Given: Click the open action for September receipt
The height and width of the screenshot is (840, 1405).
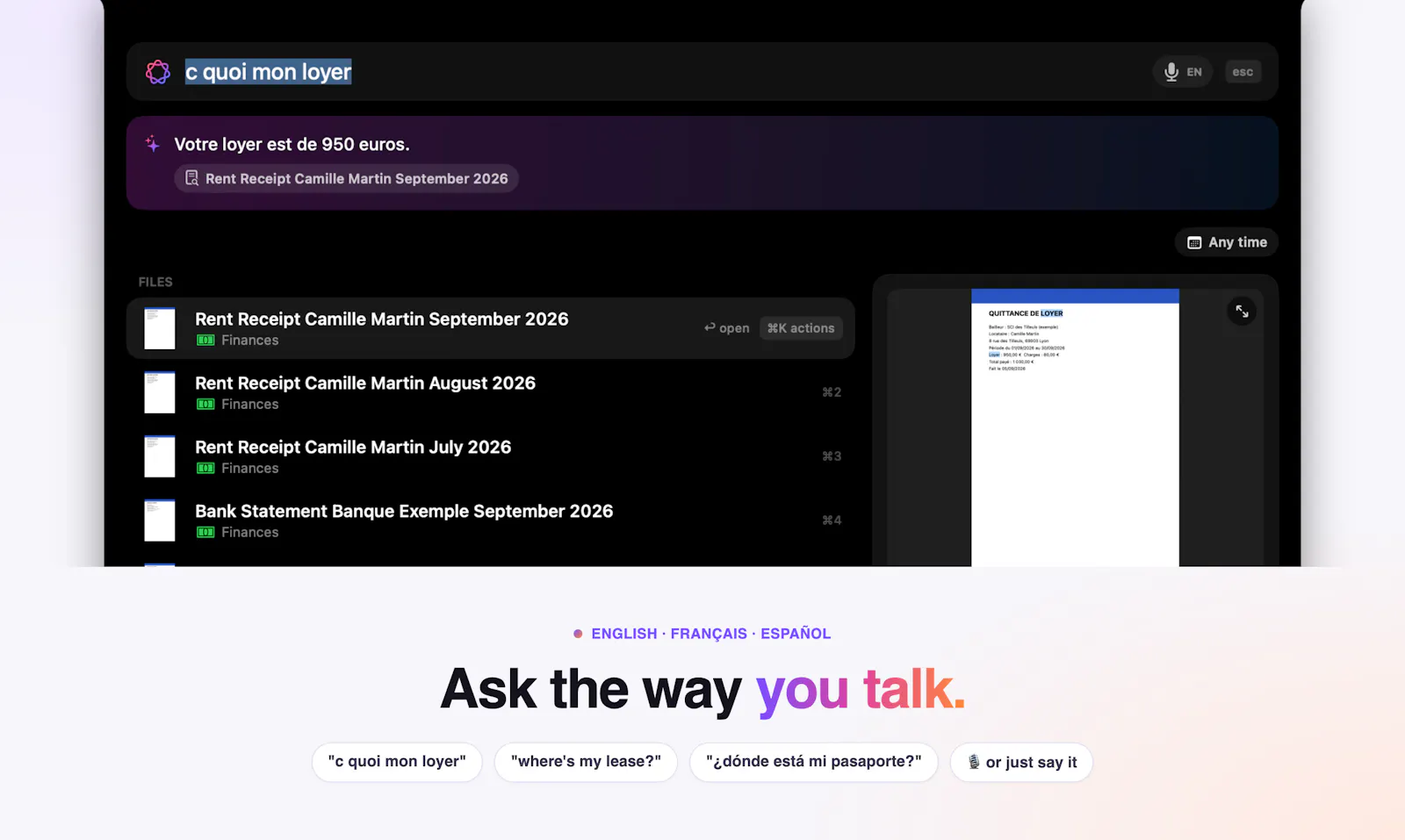Looking at the screenshot, I should pyautogui.click(x=726, y=328).
